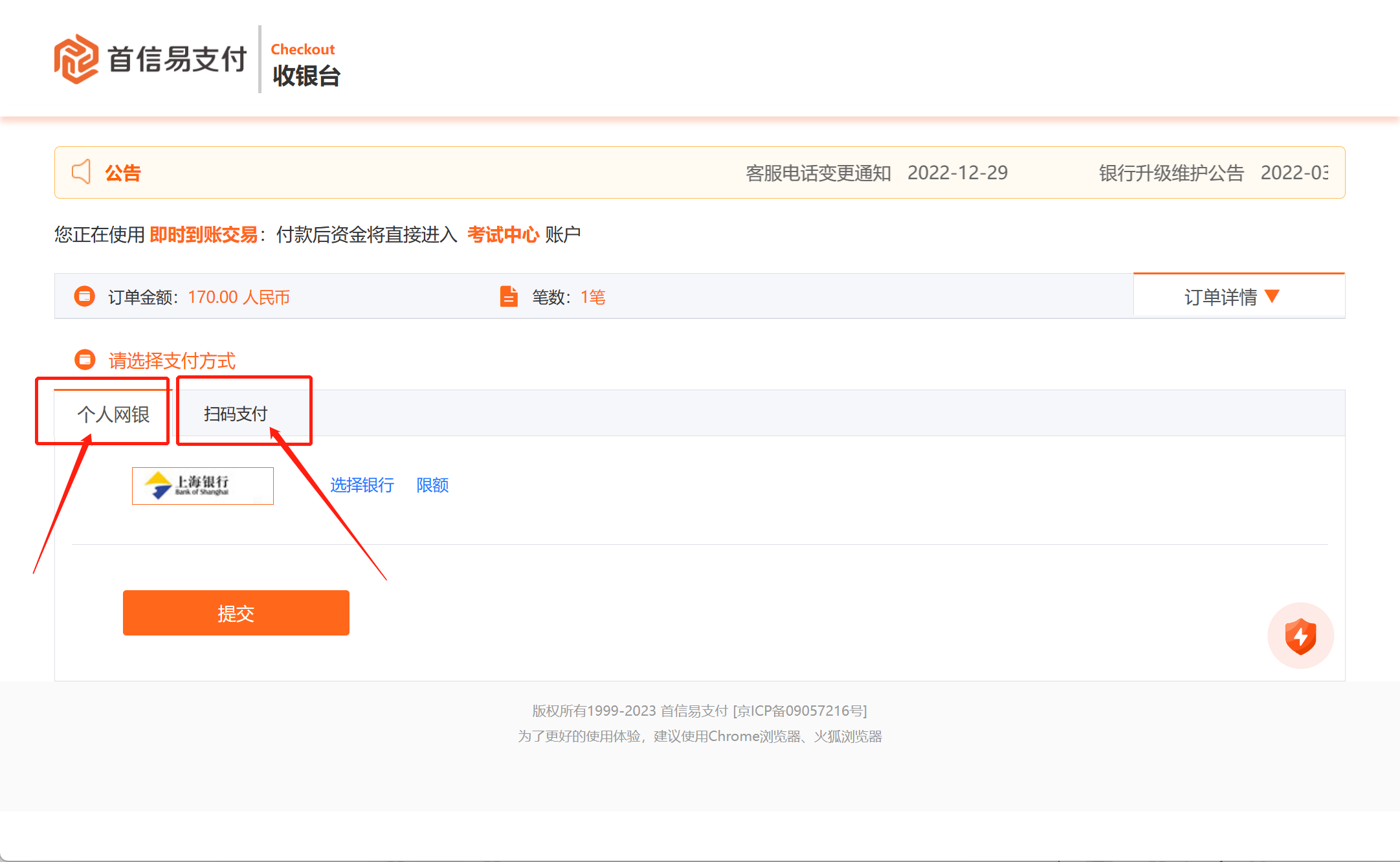The image size is (1400, 862).
Task: Open 银行升级维护公告 announcement
Action: (1171, 173)
